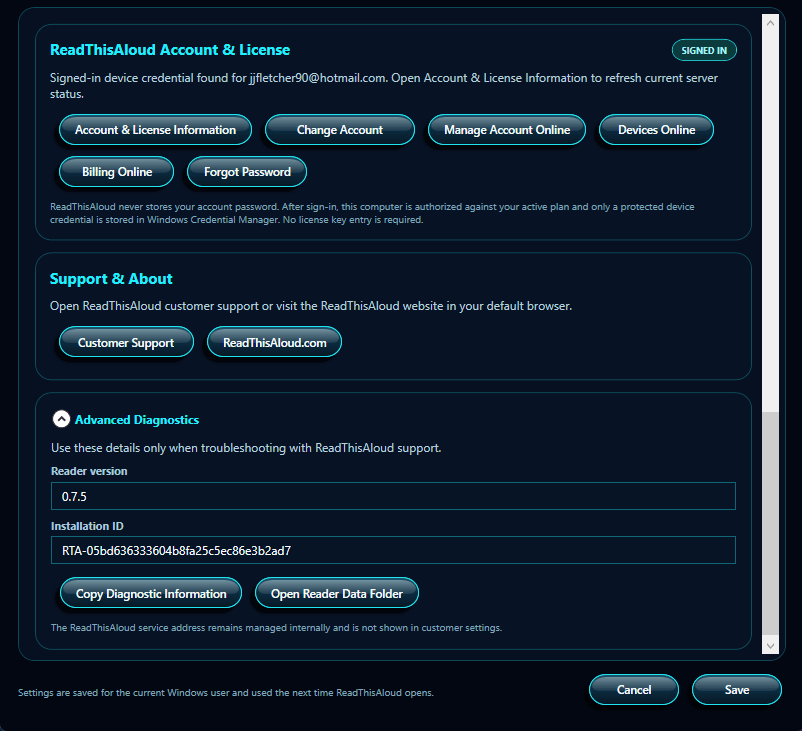Viewport: 802px width, 731px height.
Task: Click Forgot Password button
Action: click(247, 172)
